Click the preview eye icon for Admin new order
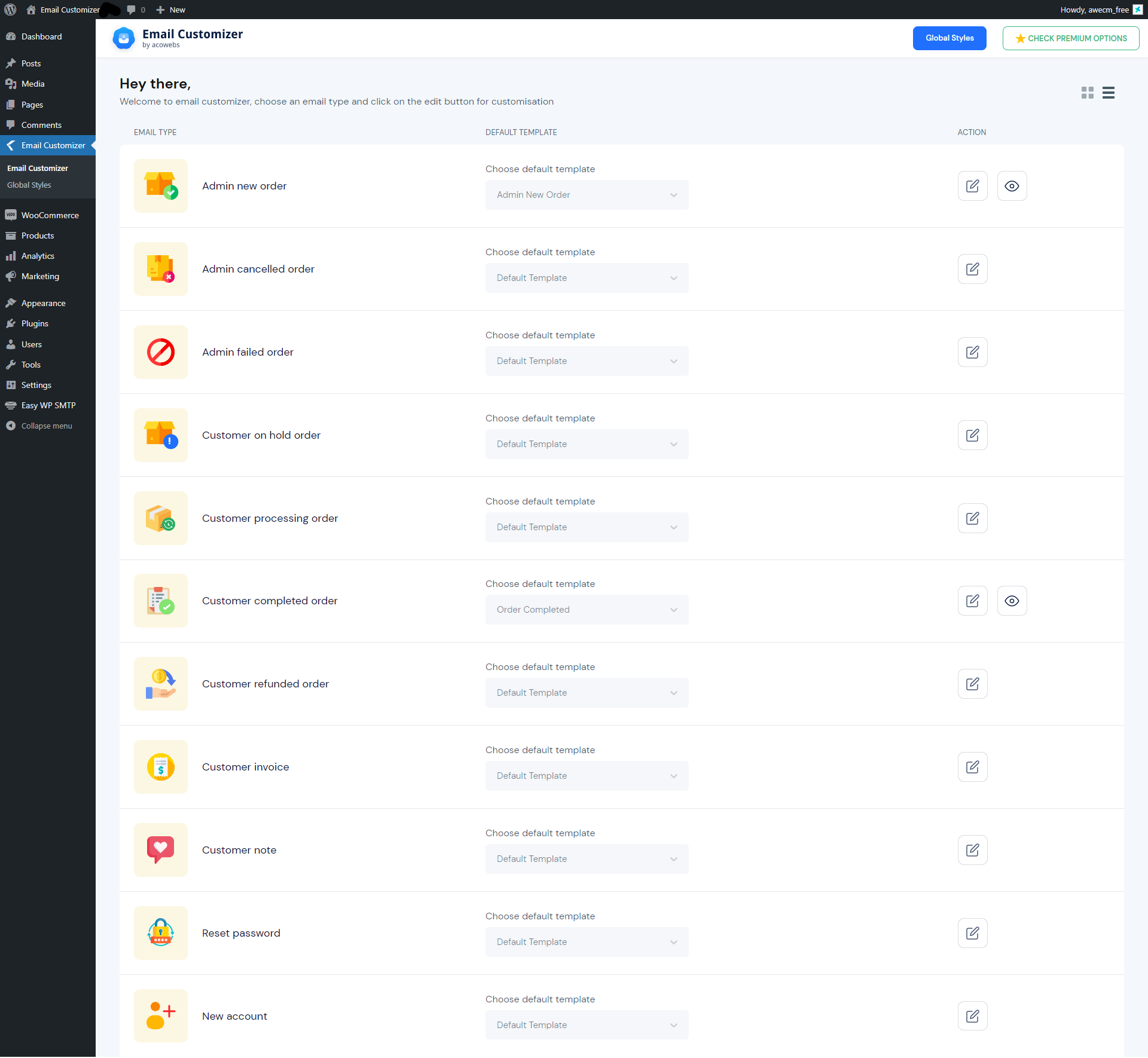 click(1012, 186)
